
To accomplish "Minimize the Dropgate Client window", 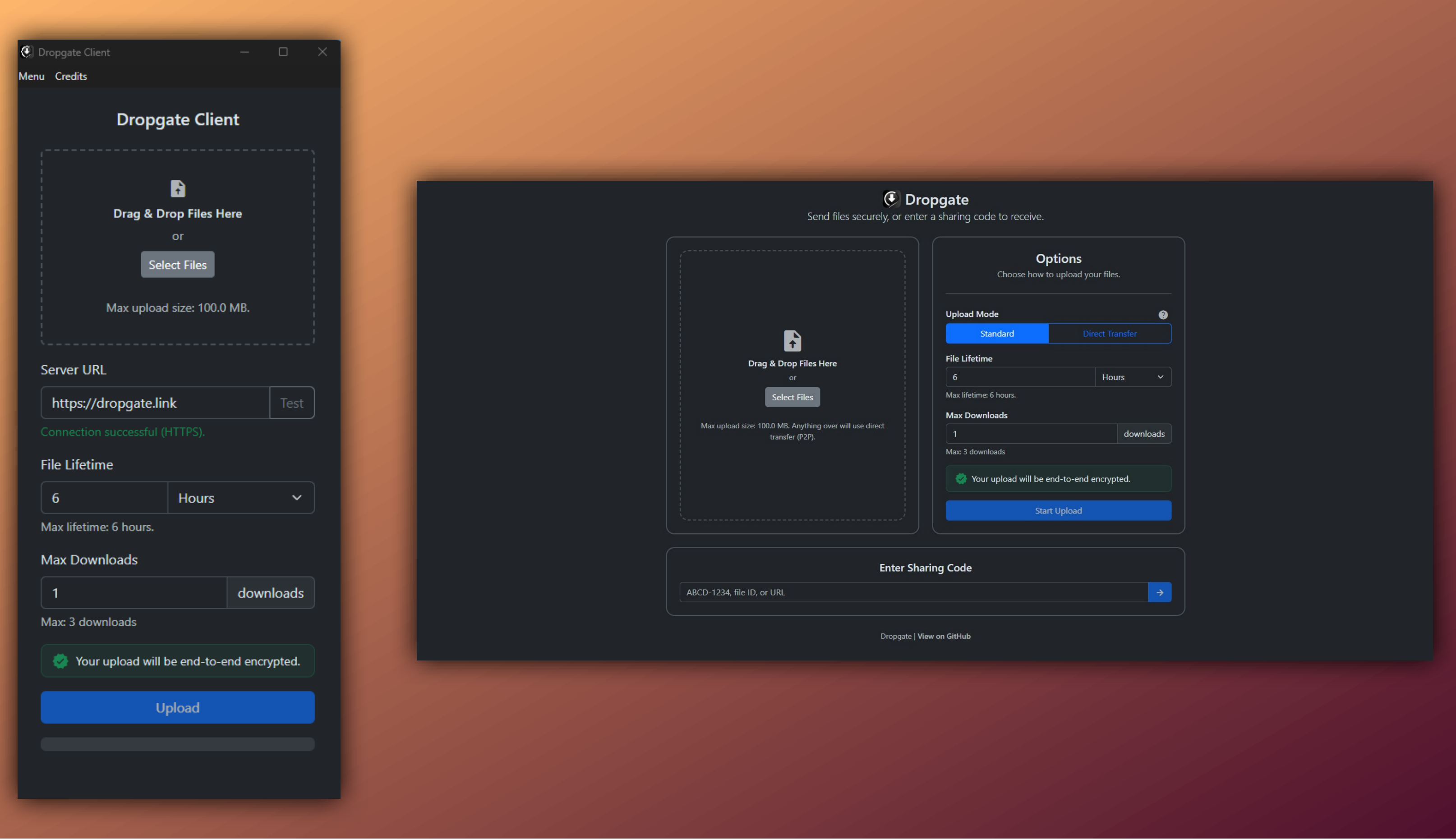I will [244, 52].
